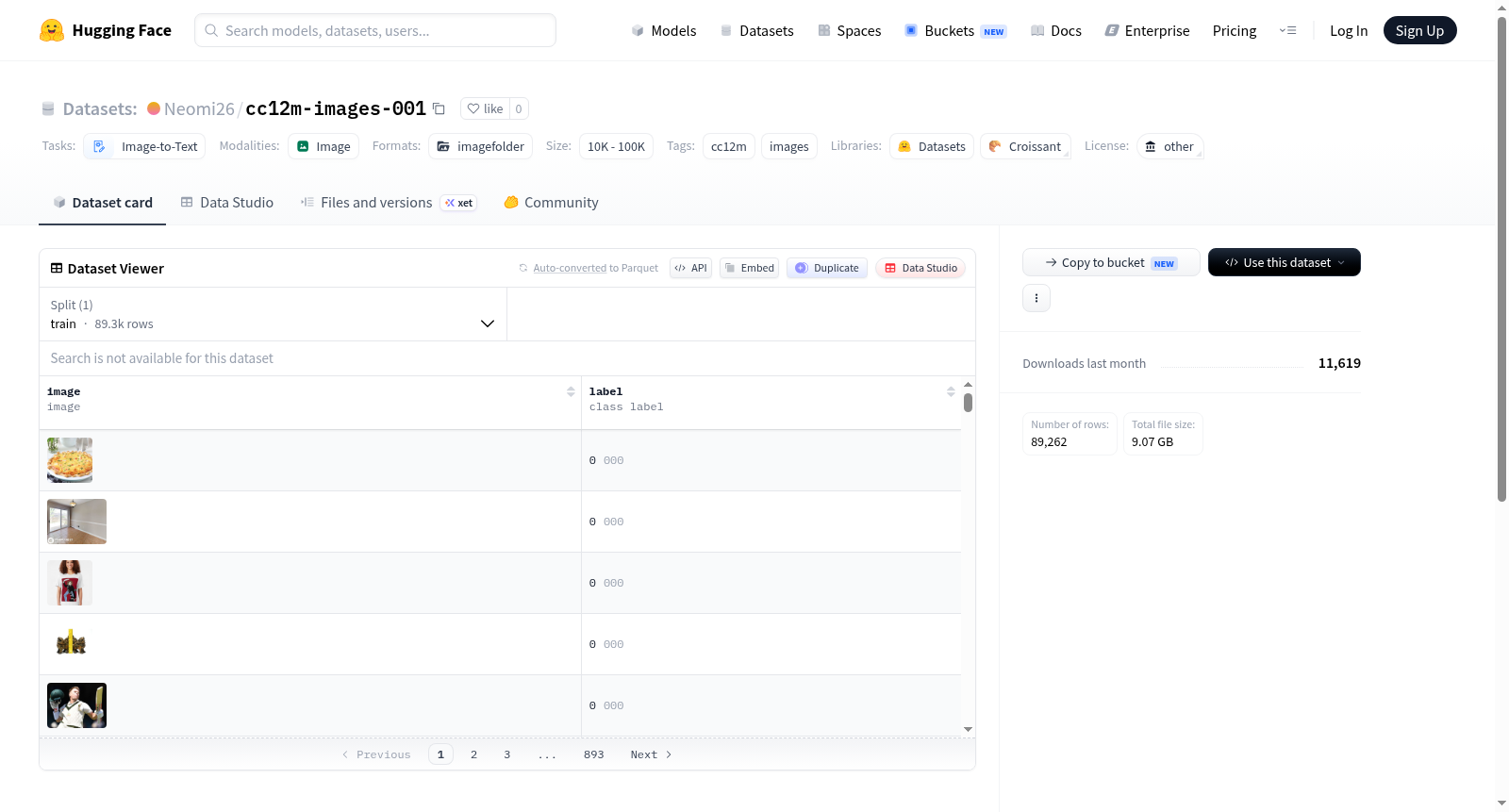This screenshot has width=1509, height=812.
Task: Select the imagefolder format tag
Action: coord(481,146)
